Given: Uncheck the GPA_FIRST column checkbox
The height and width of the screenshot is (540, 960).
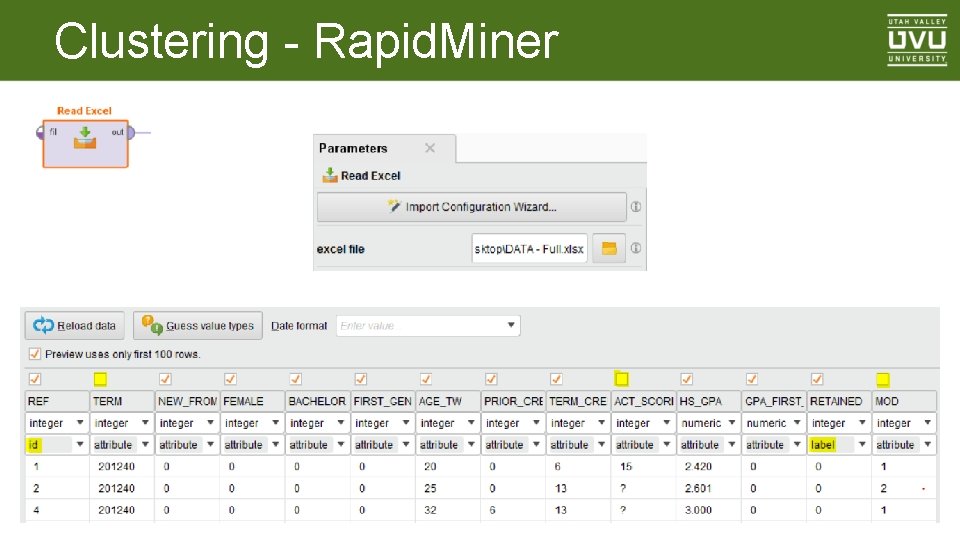Looking at the screenshot, I should 752,380.
